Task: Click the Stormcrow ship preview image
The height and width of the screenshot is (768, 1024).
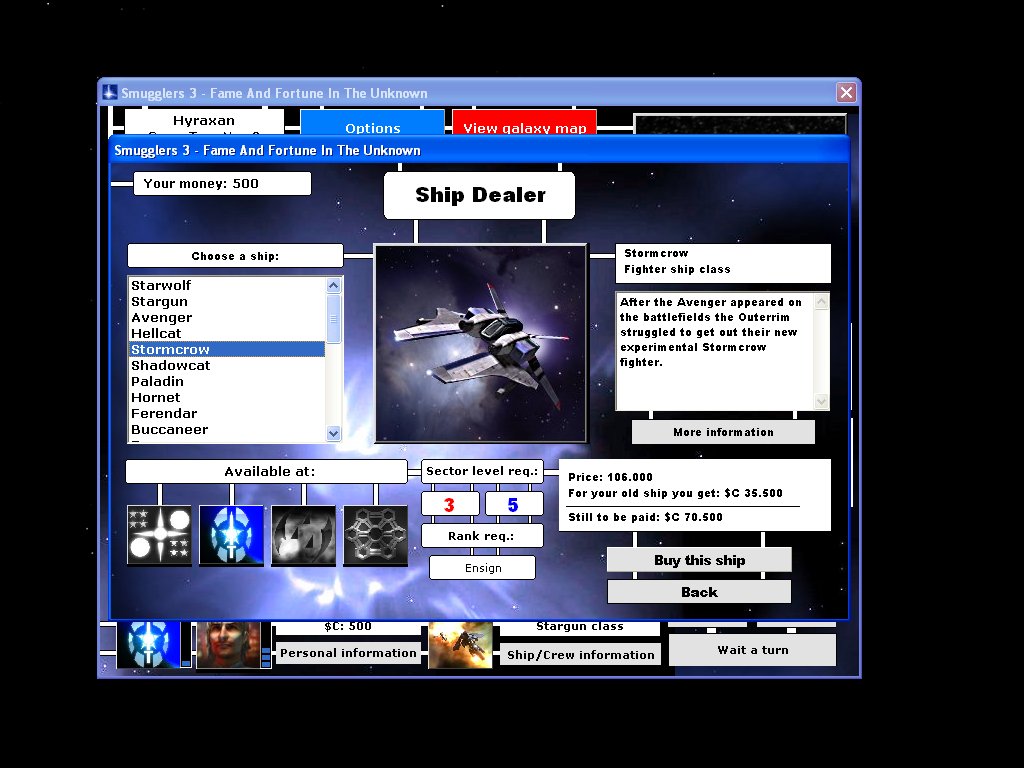Action: click(480, 343)
